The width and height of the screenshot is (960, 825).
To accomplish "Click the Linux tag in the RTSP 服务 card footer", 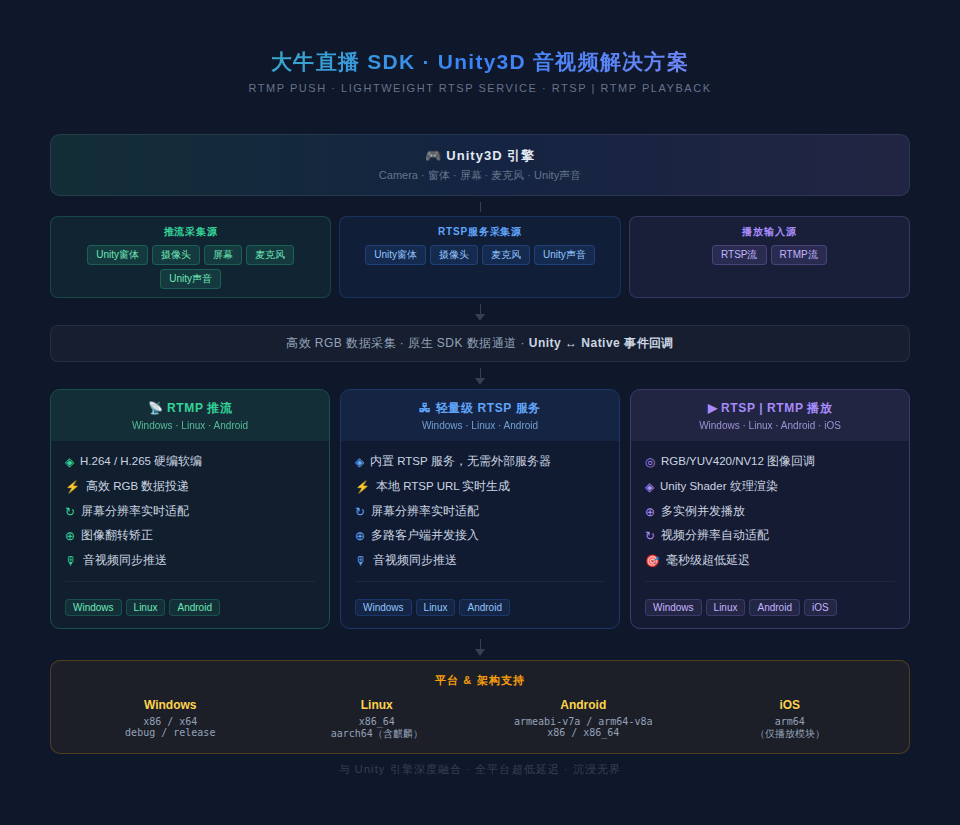I will (x=435, y=607).
